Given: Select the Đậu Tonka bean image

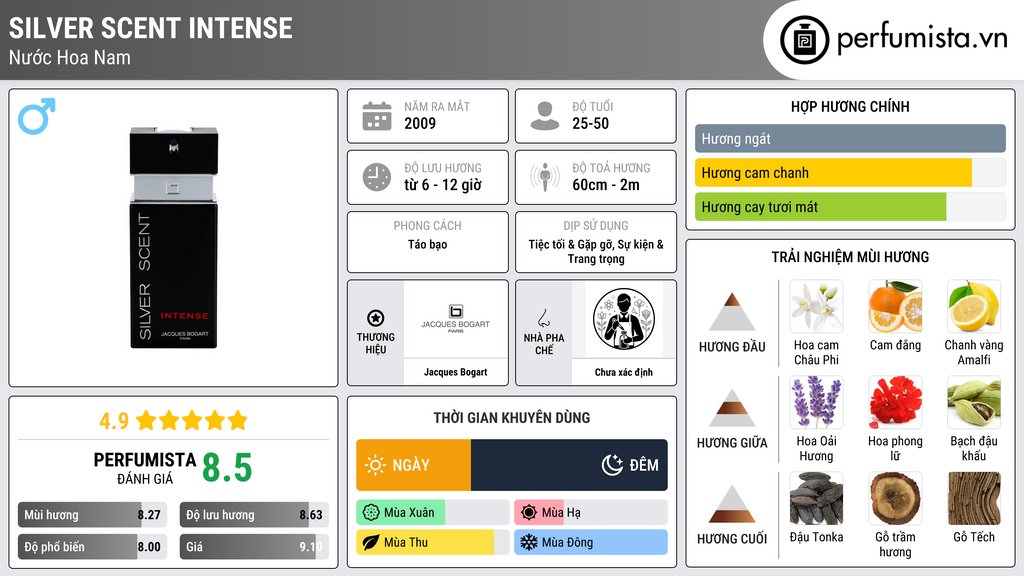Looking at the screenshot, I should [x=816, y=498].
